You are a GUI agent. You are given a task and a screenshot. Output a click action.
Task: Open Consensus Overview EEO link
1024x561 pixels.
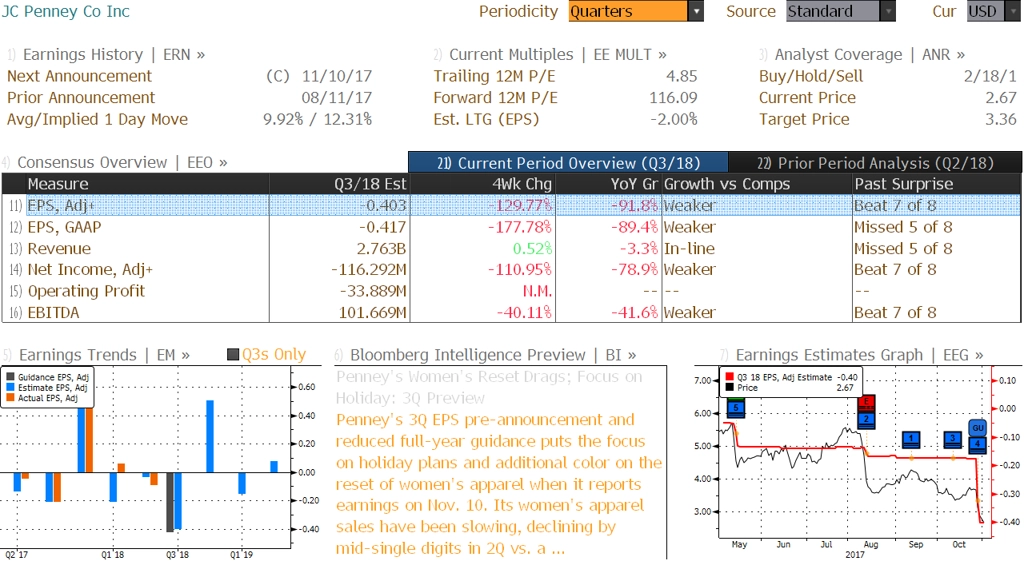(122, 162)
